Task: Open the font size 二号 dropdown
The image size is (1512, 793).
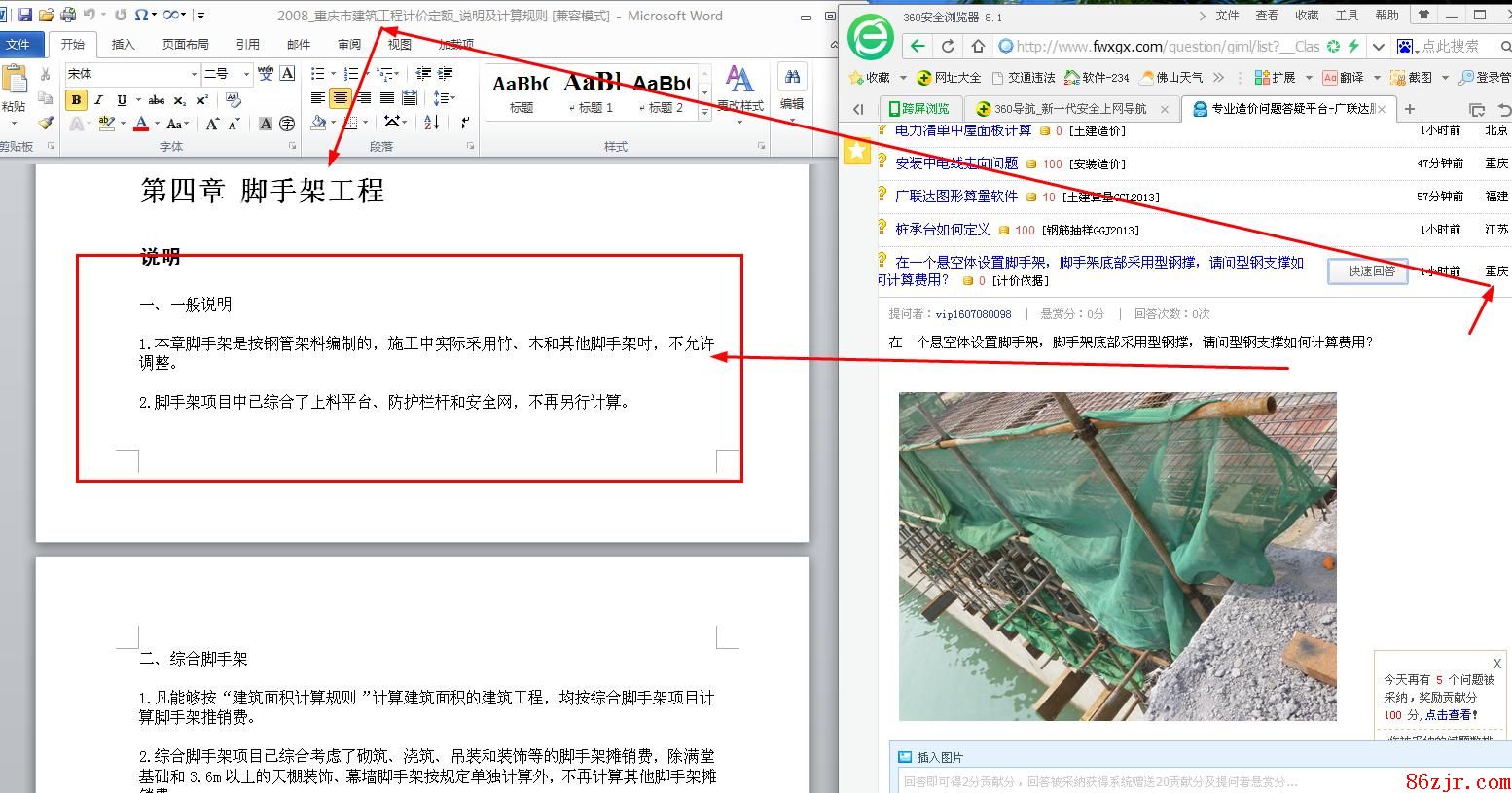Action: (x=246, y=74)
